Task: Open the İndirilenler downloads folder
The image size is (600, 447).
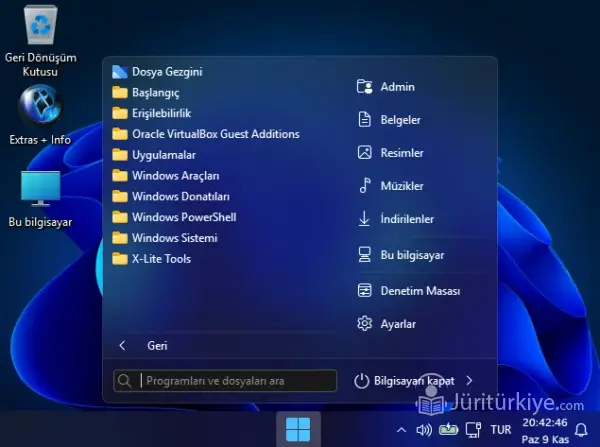Action: point(406,219)
